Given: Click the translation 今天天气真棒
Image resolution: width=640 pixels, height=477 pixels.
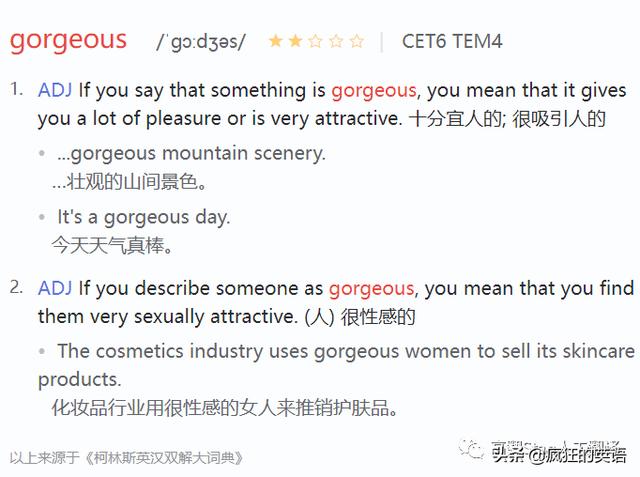Looking at the screenshot, I should pos(112,246).
